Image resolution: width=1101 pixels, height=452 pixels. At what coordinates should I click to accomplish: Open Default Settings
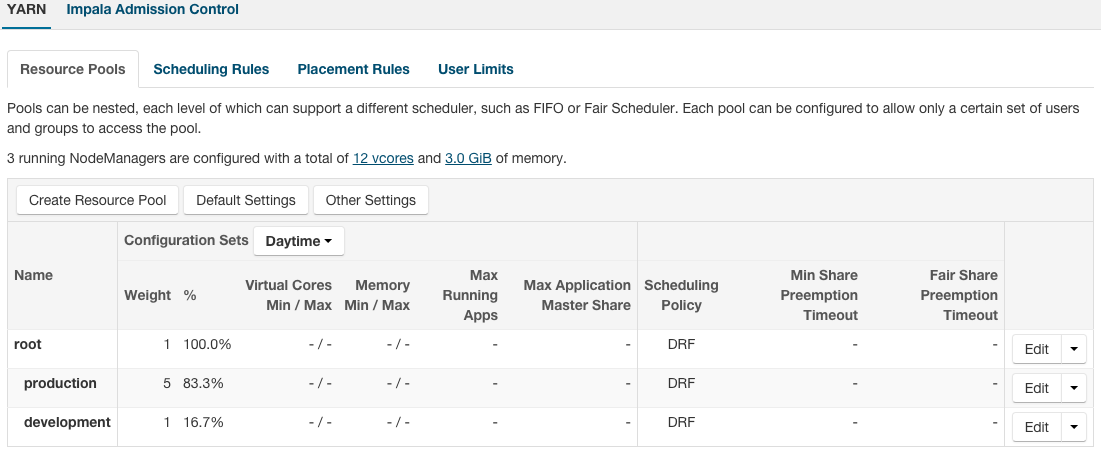(x=246, y=200)
